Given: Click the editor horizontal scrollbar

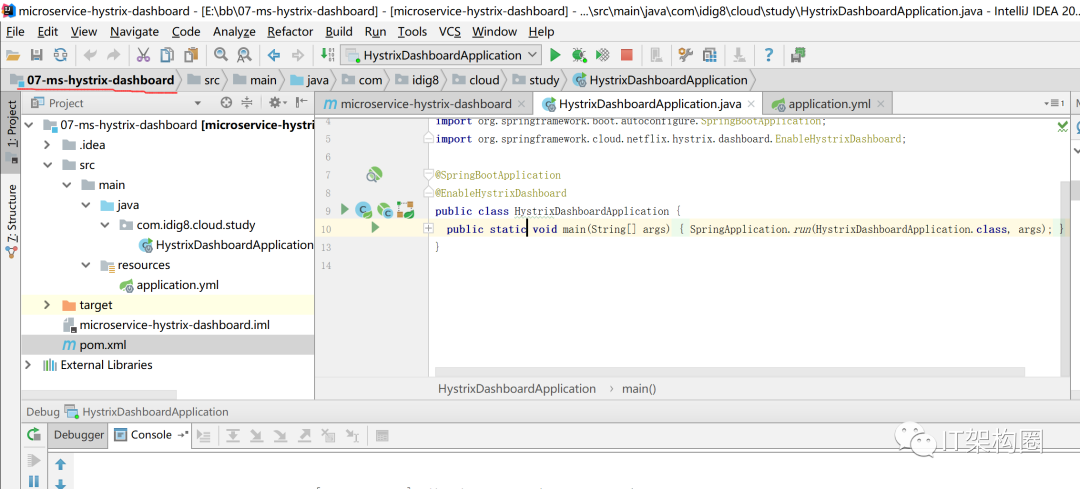Looking at the screenshot, I should click(730, 372).
